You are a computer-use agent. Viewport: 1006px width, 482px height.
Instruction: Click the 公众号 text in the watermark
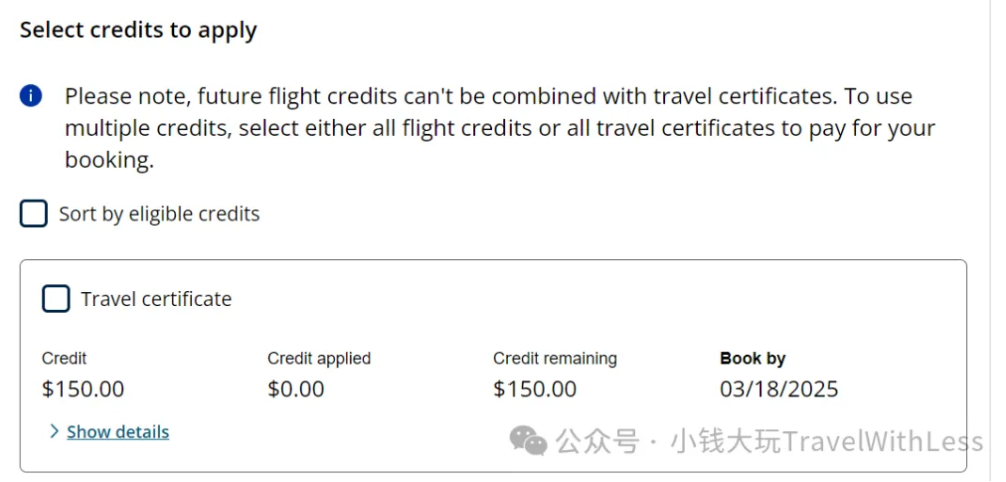pyautogui.click(x=597, y=441)
